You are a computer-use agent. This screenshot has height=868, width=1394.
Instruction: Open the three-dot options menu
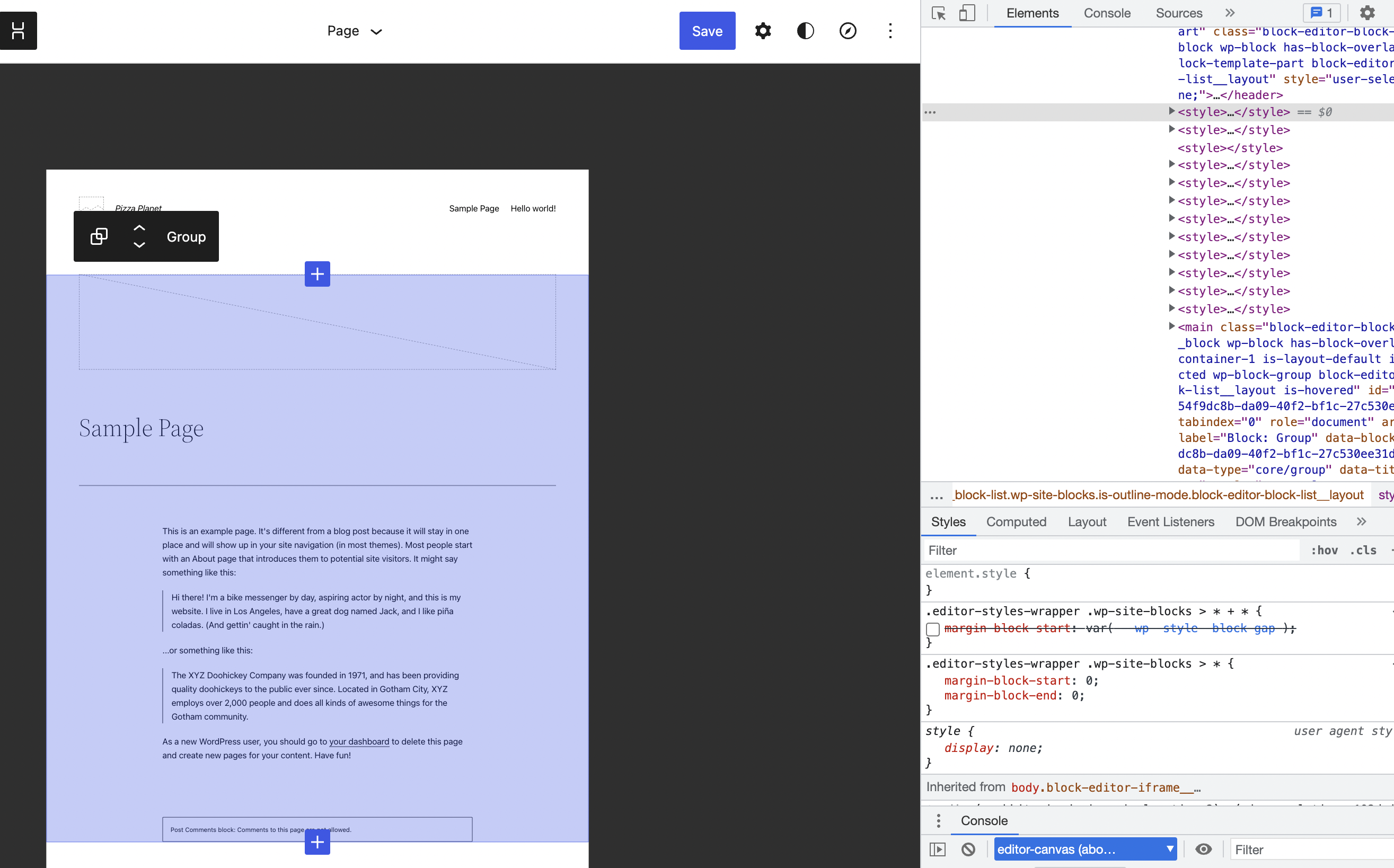(890, 31)
